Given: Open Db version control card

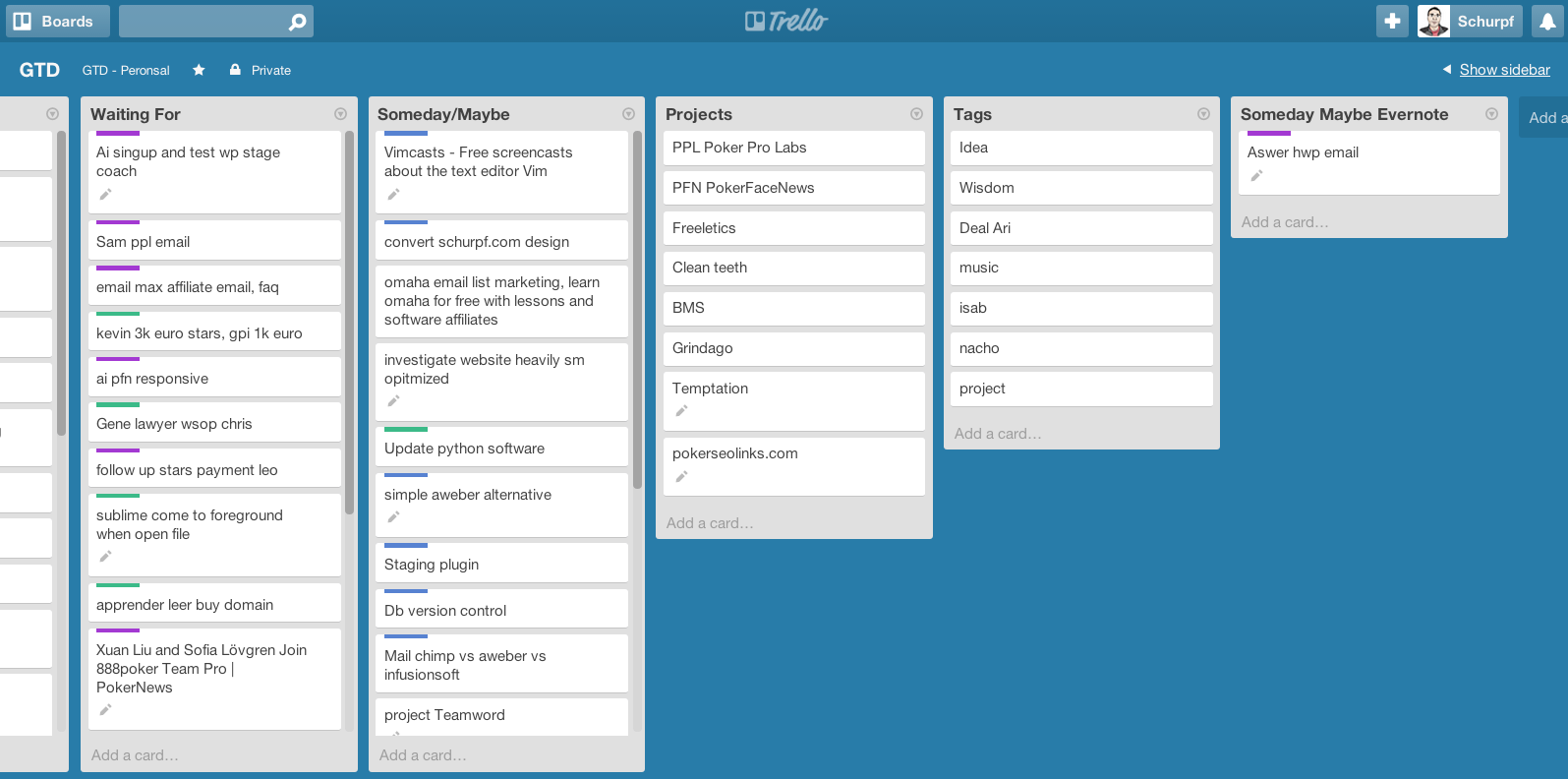Looking at the screenshot, I should coord(501,609).
